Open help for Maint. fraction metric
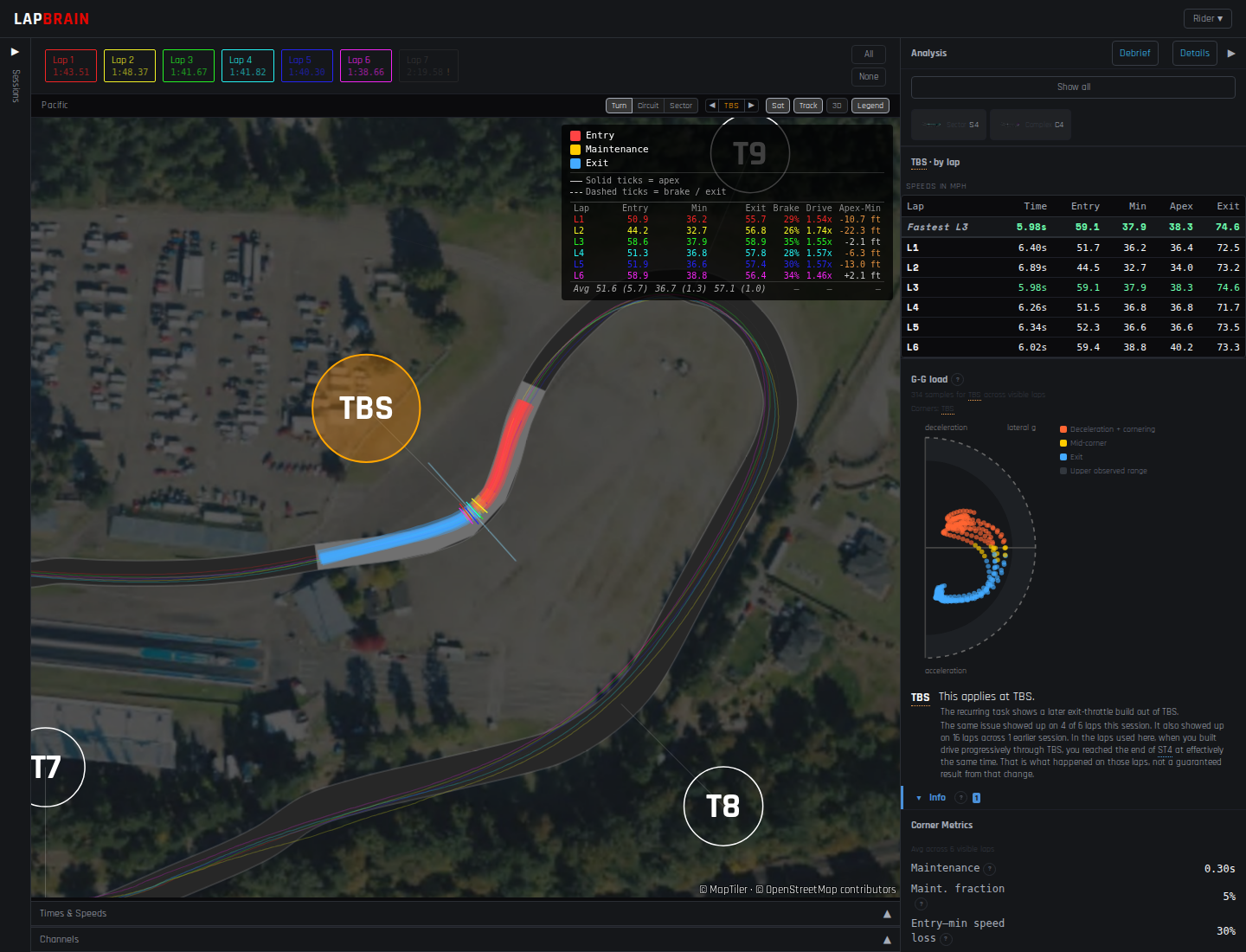 pyautogui.click(x=921, y=904)
